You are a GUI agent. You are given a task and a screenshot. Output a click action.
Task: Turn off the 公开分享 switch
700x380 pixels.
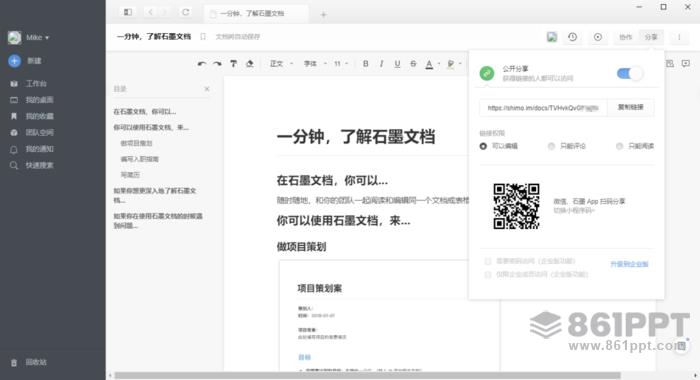629,73
